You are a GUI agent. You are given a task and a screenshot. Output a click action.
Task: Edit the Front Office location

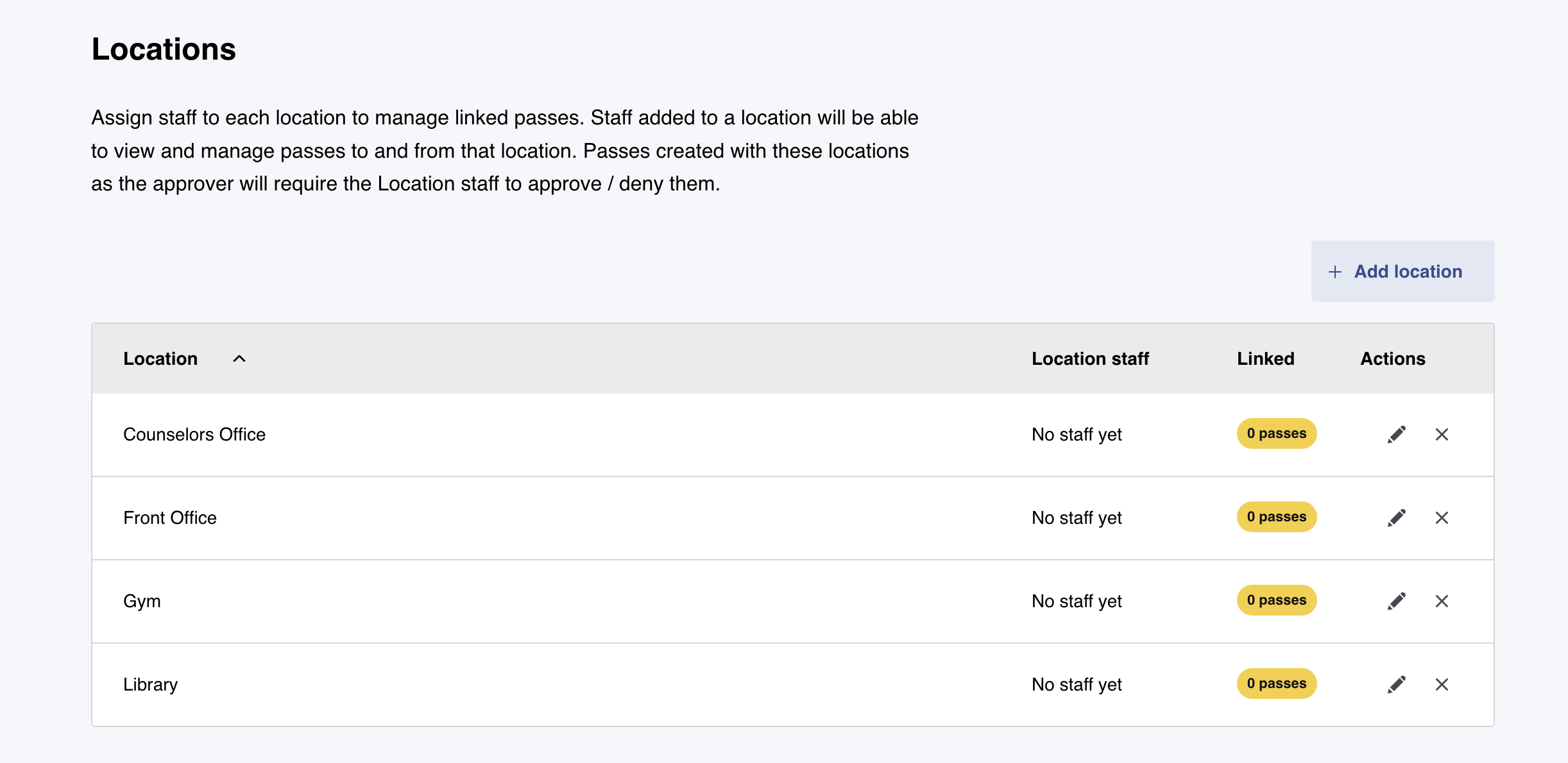(1397, 517)
